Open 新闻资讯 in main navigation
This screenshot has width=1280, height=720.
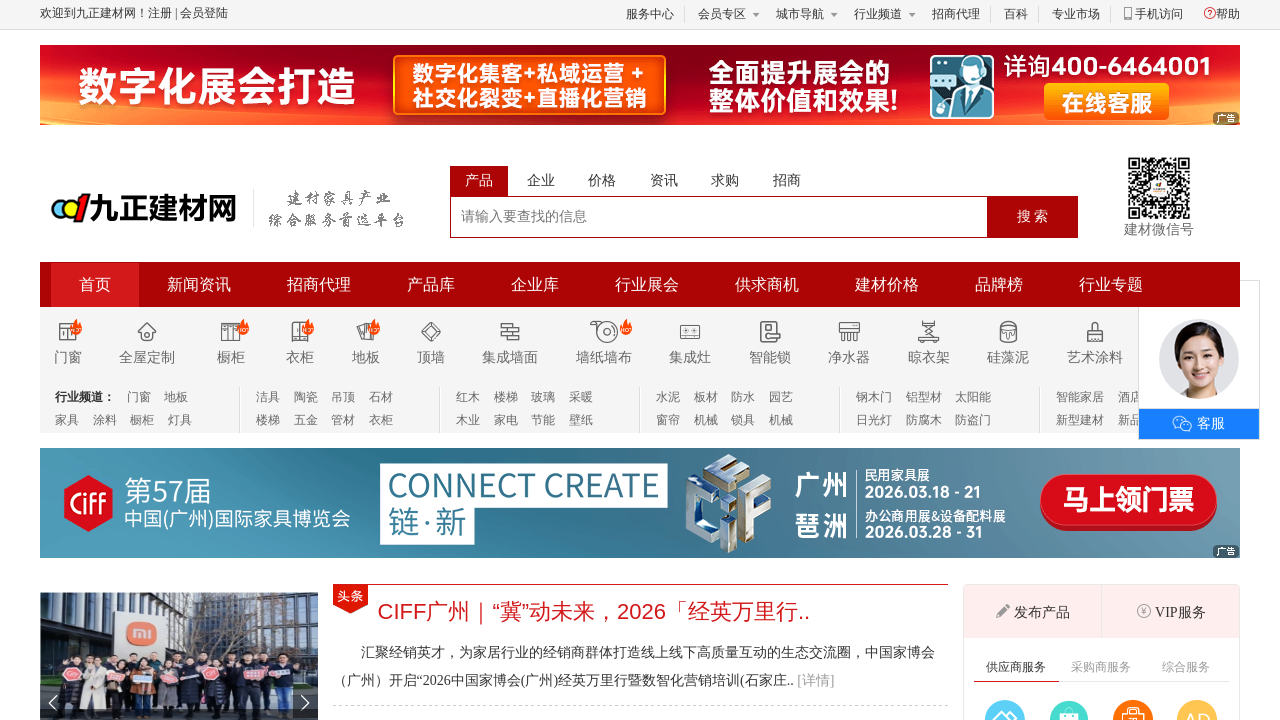point(199,285)
